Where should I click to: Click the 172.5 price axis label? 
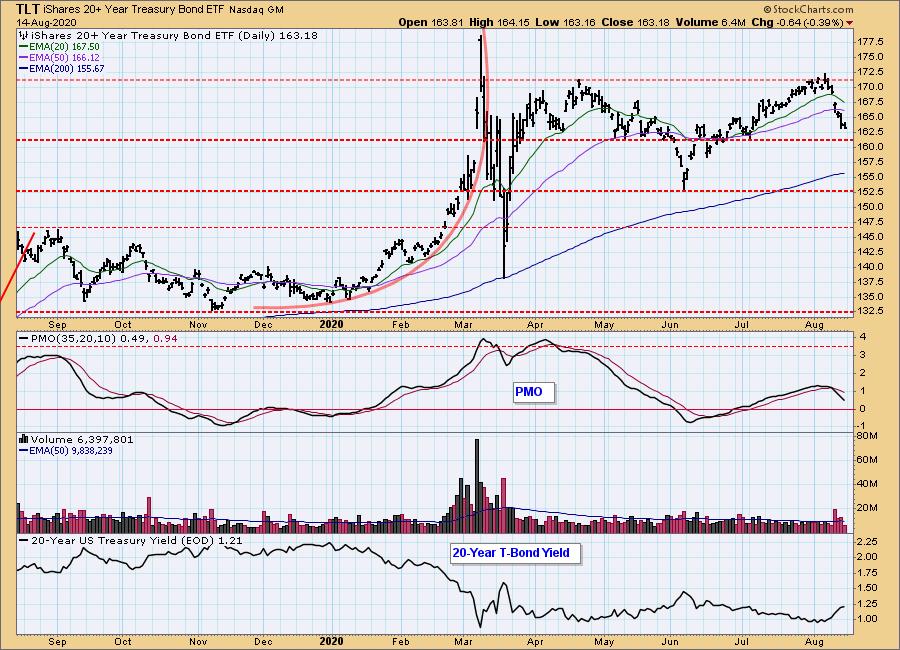(x=870, y=72)
